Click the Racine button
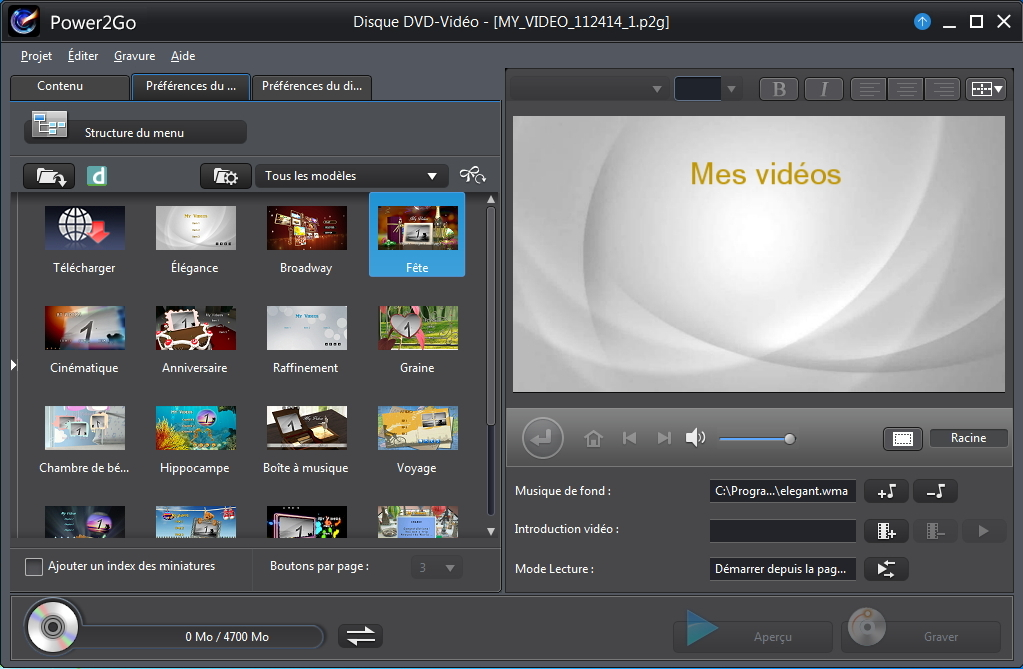Image resolution: width=1023 pixels, height=669 pixels. [x=968, y=438]
